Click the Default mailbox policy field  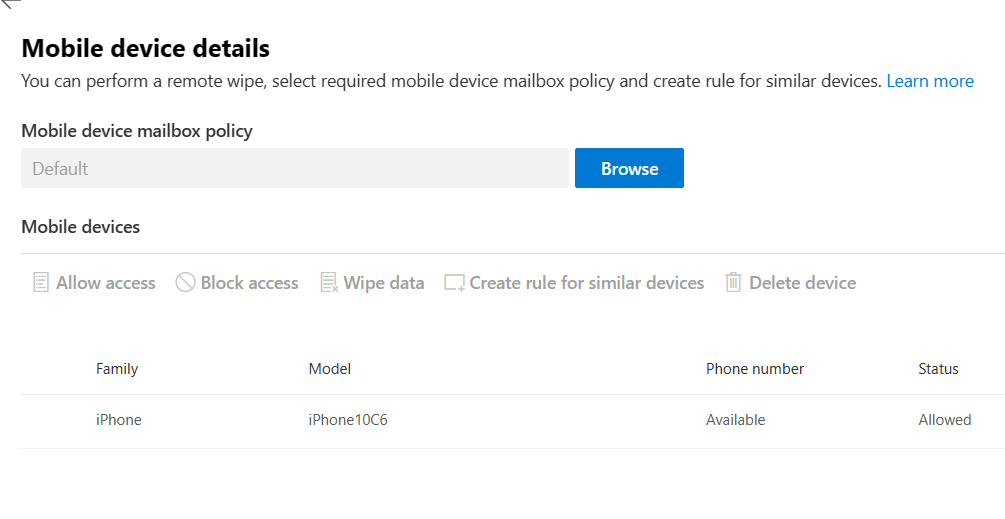coord(295,169)
